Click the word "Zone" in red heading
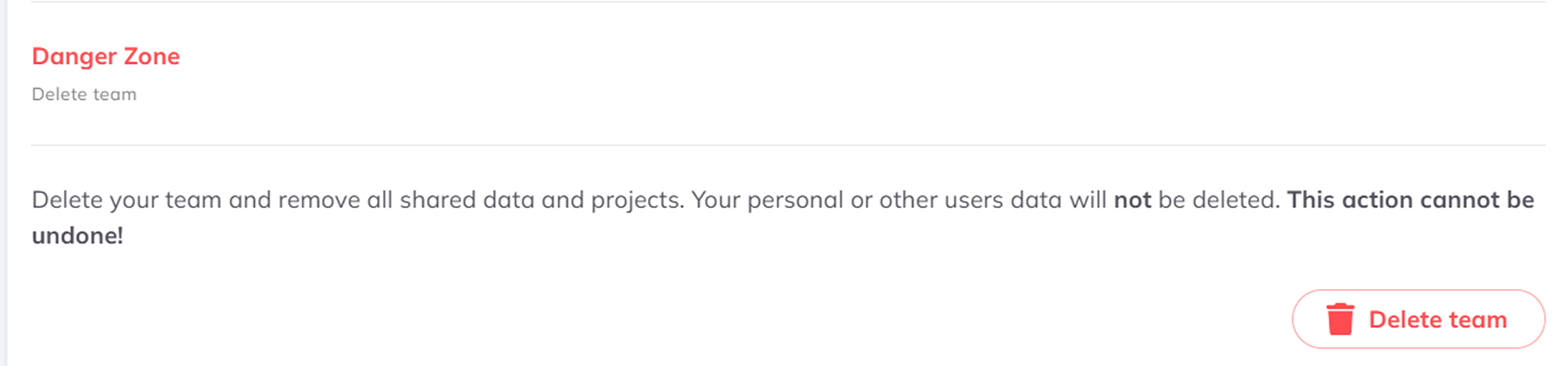The width and height of the screenshot is (1568, 366). [x=152, y=56]
